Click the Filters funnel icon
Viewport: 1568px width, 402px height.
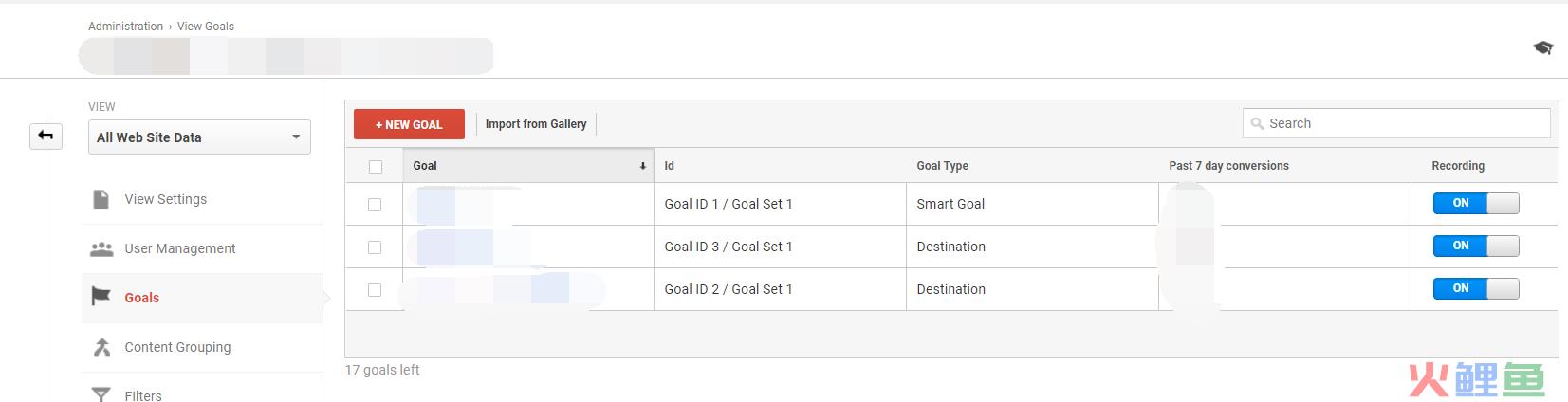coord(101,394)
